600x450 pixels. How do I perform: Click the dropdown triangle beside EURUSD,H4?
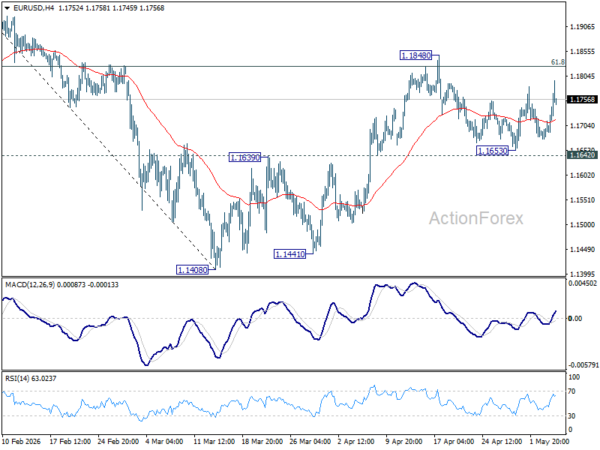7,8
